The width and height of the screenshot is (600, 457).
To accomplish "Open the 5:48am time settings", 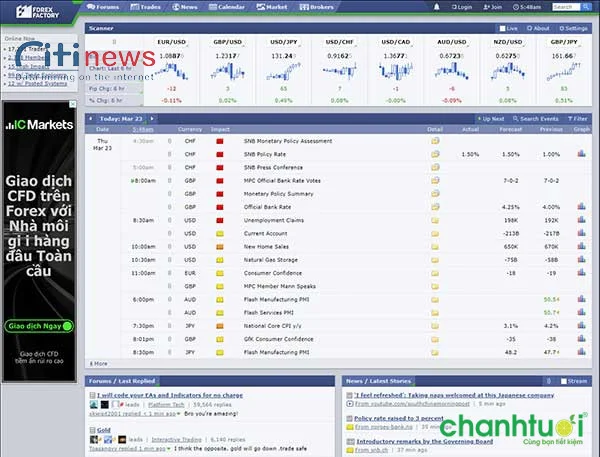I will [x=527, y=7].
